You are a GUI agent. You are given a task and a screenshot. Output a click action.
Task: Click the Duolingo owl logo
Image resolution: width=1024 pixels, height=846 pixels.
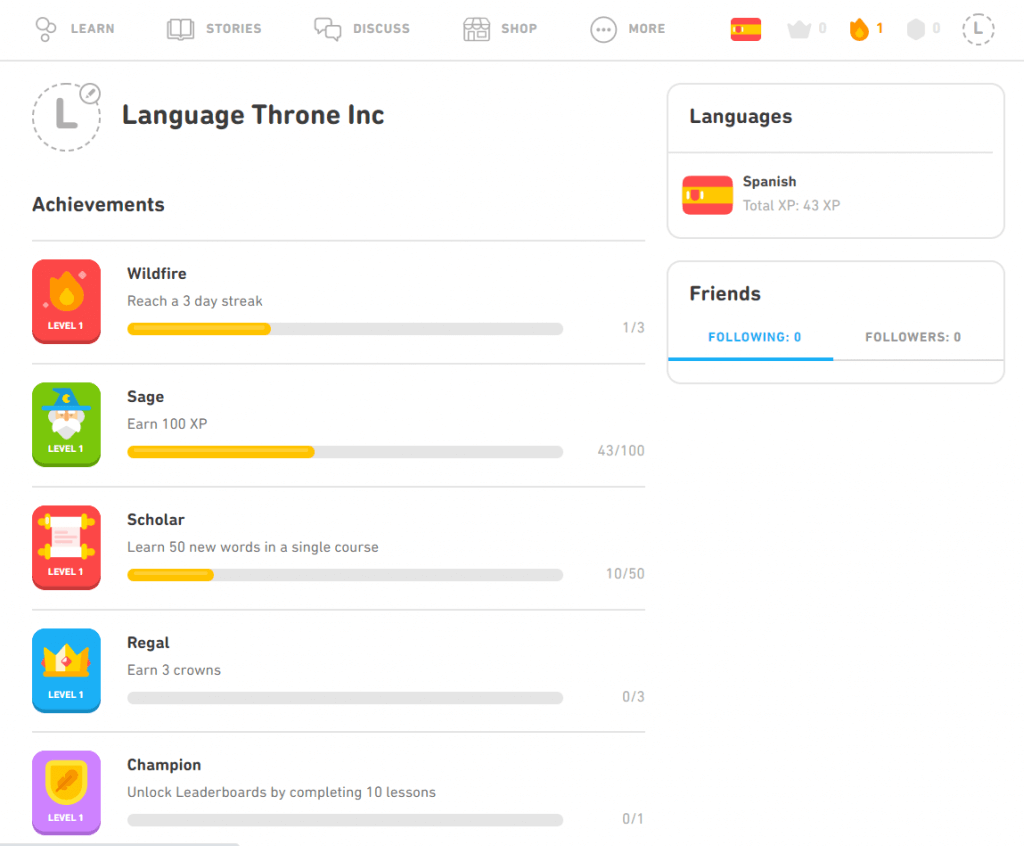[x=46, y=29]
